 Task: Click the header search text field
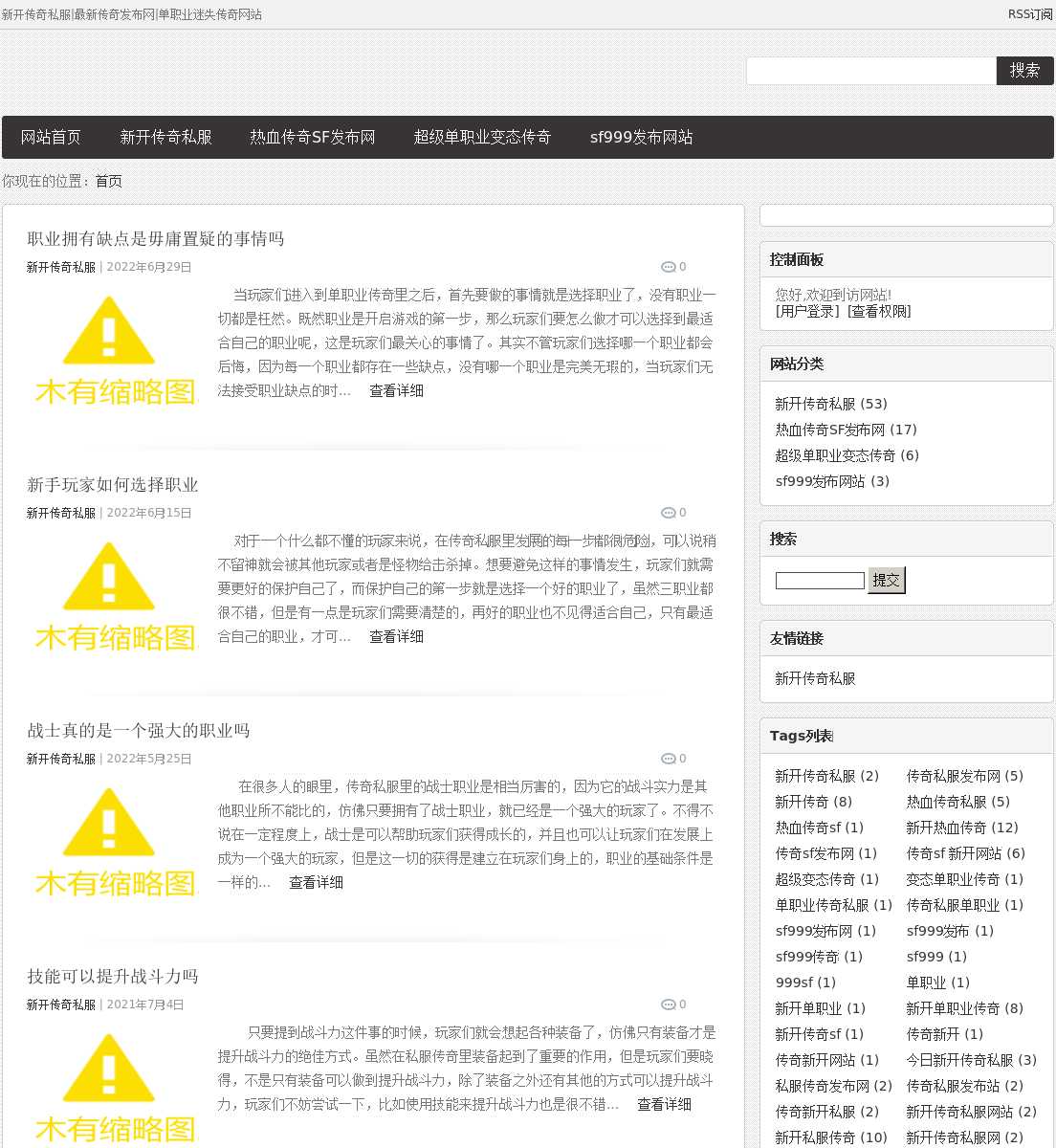coord(870,71)
